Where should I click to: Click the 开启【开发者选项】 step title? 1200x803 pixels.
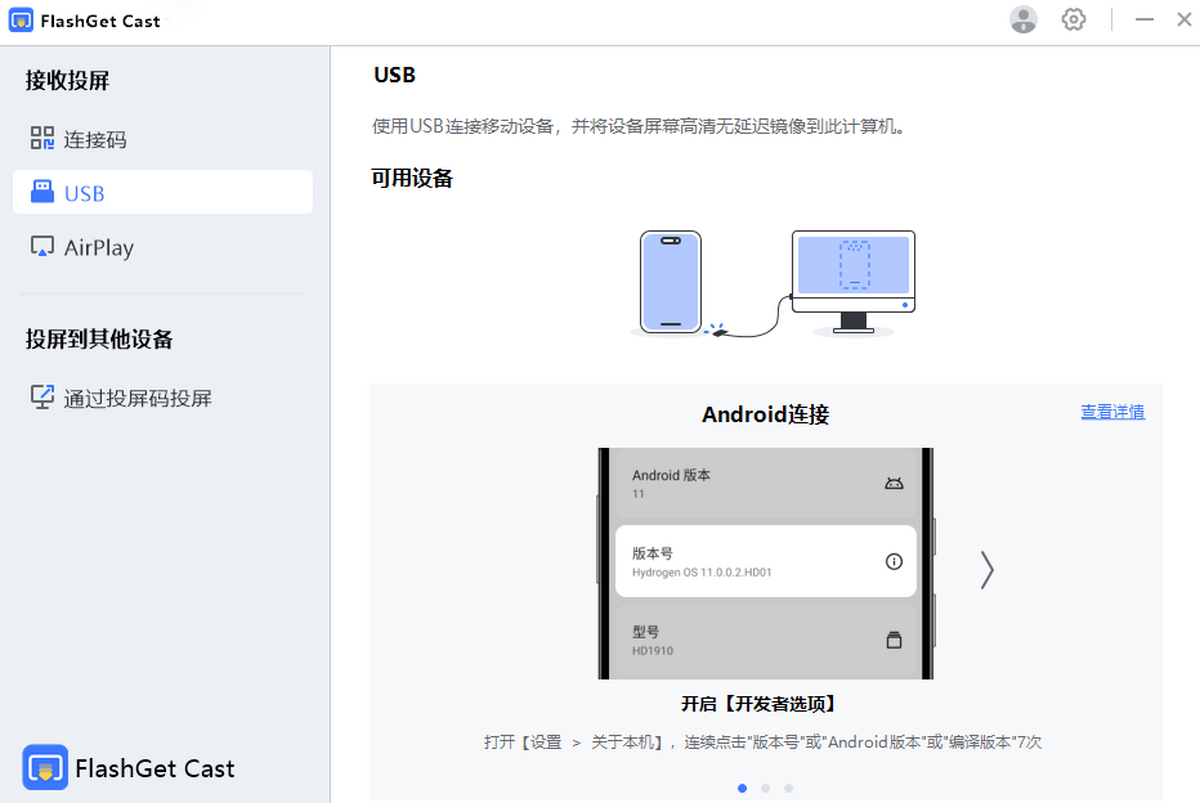(759, 704)
